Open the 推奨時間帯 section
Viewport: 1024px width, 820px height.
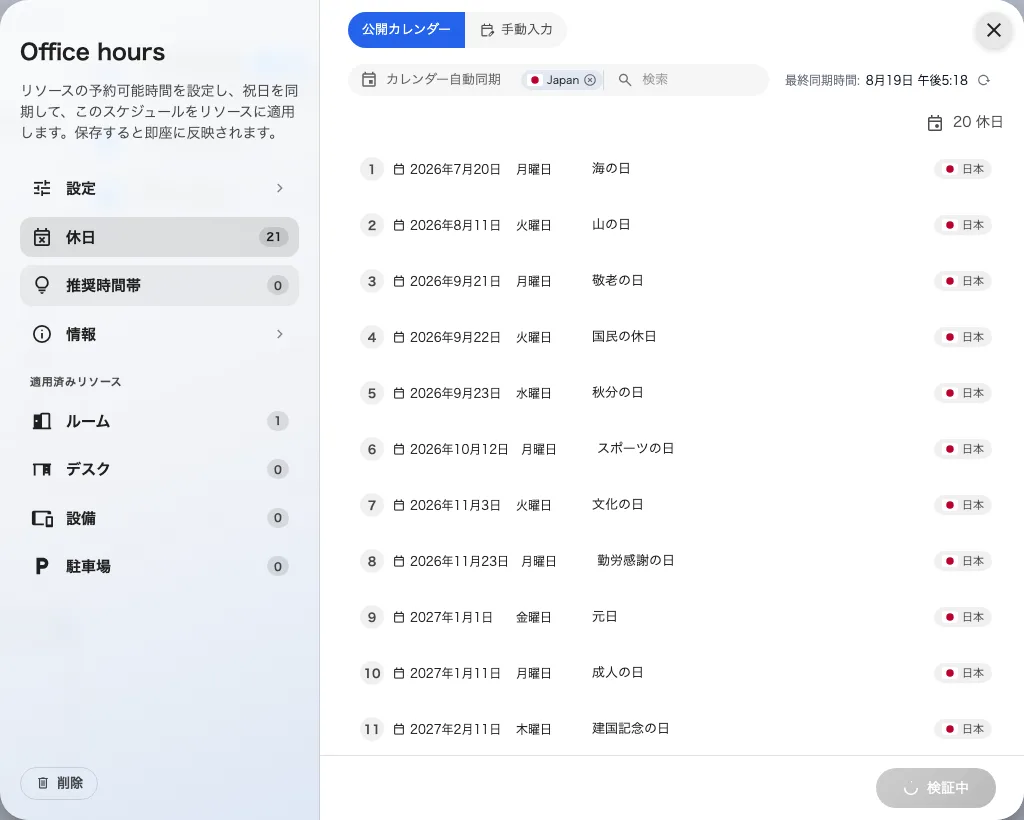coord(159,285)
